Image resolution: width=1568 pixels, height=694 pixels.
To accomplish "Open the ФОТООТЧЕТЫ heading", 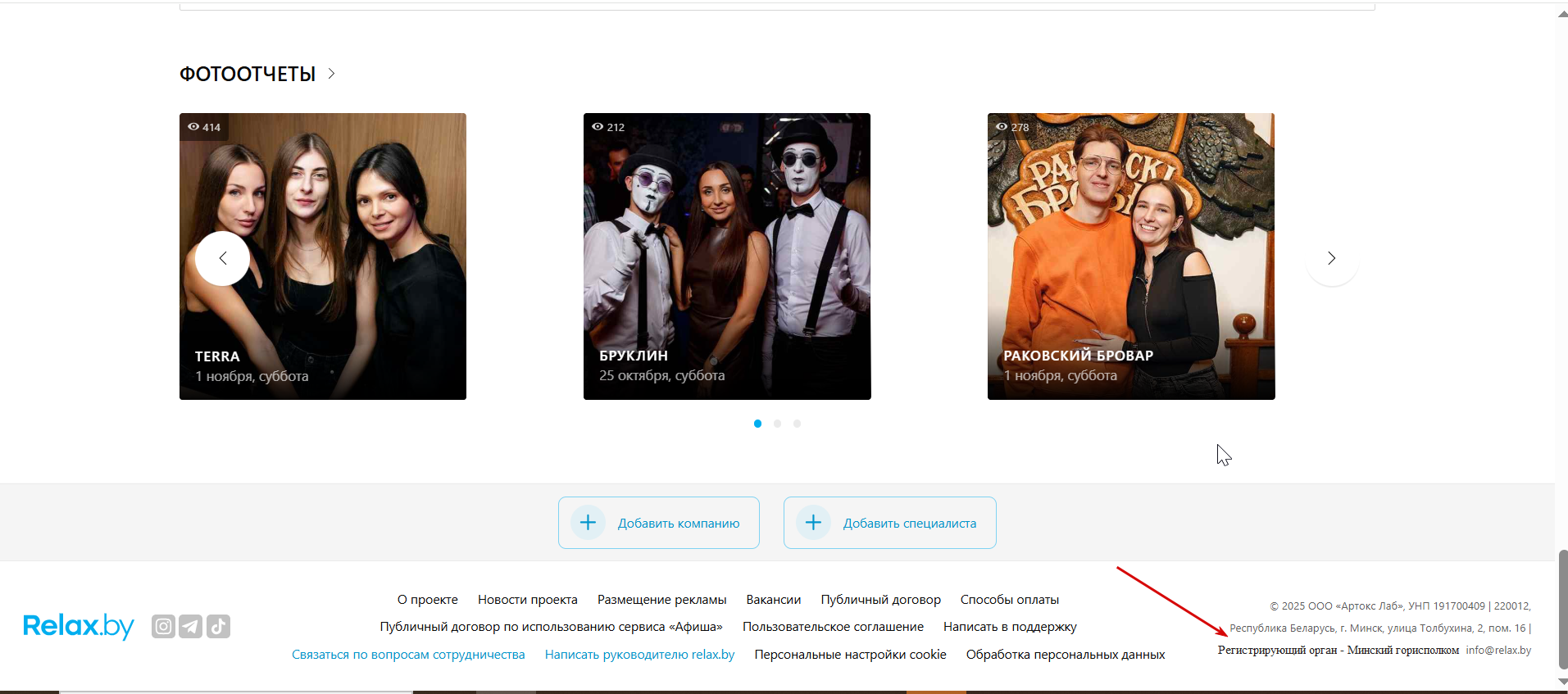I will tap(248, 75).
